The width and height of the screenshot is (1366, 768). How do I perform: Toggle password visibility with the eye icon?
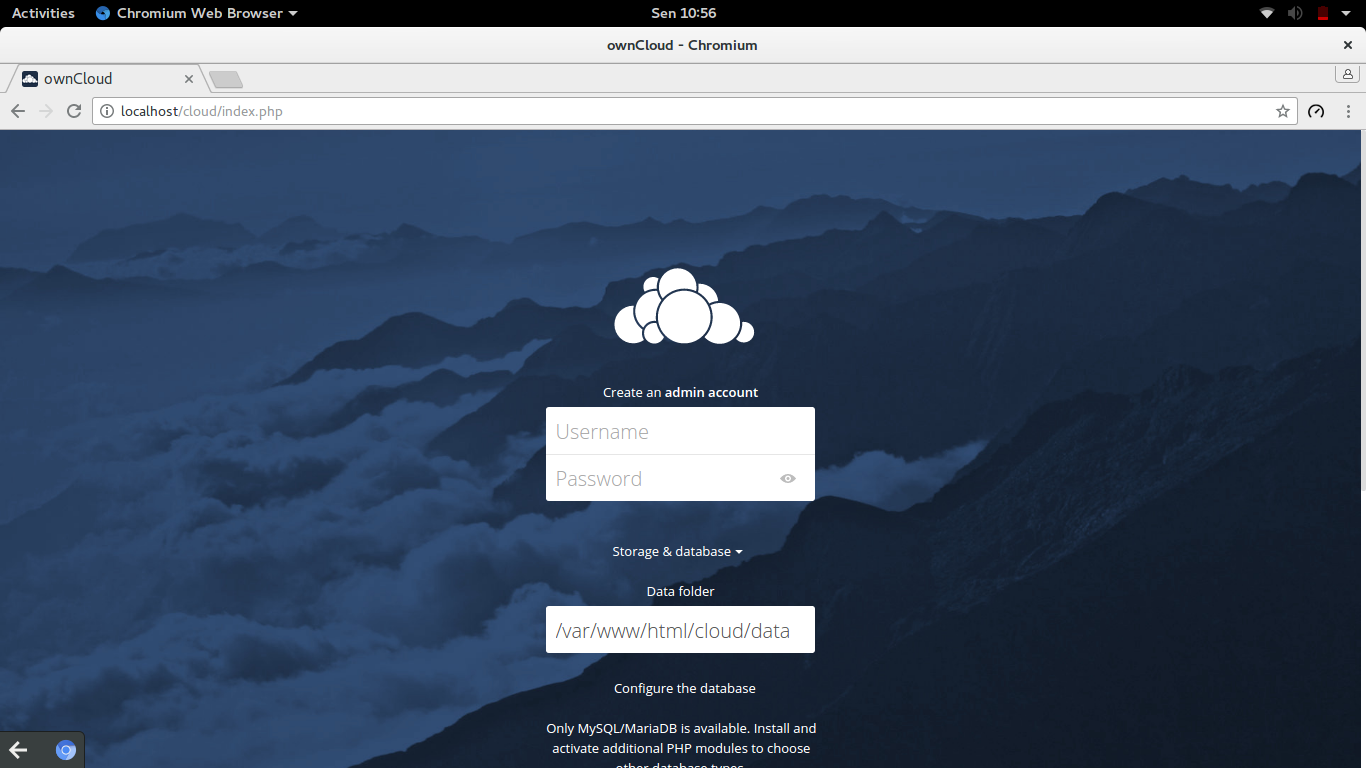coord(788,478)
